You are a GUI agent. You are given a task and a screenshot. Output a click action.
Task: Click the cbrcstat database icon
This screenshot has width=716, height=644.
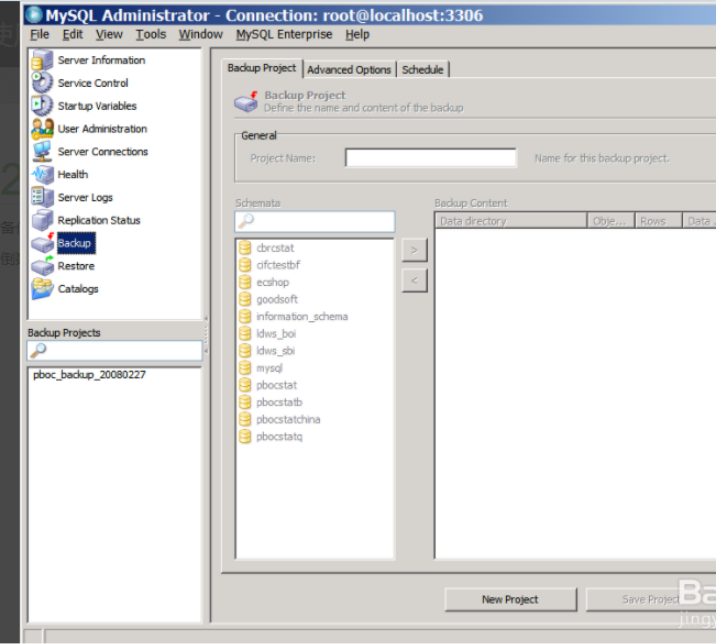(x=245, y=248)
